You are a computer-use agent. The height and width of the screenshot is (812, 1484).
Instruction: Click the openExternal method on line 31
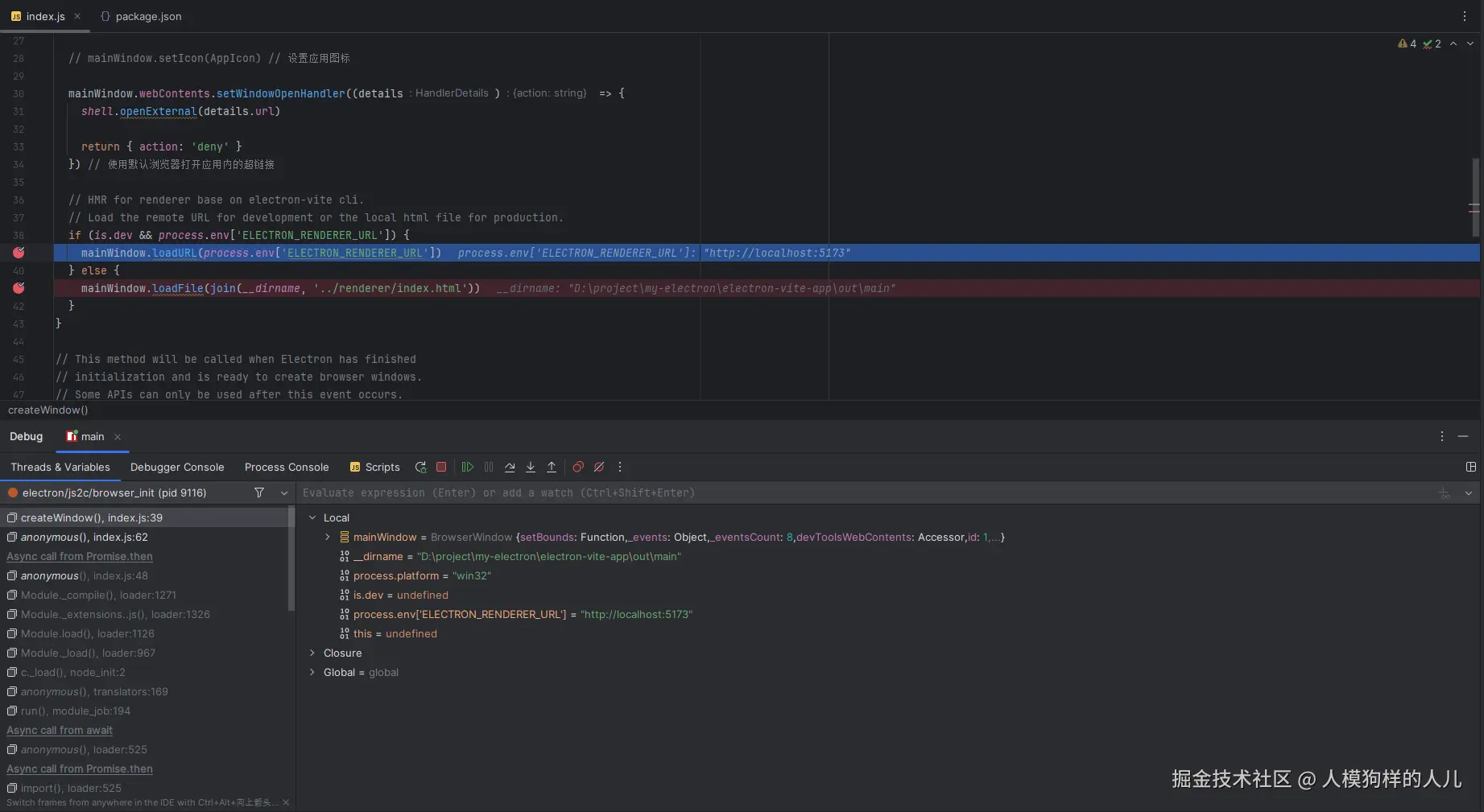point(159,111)
